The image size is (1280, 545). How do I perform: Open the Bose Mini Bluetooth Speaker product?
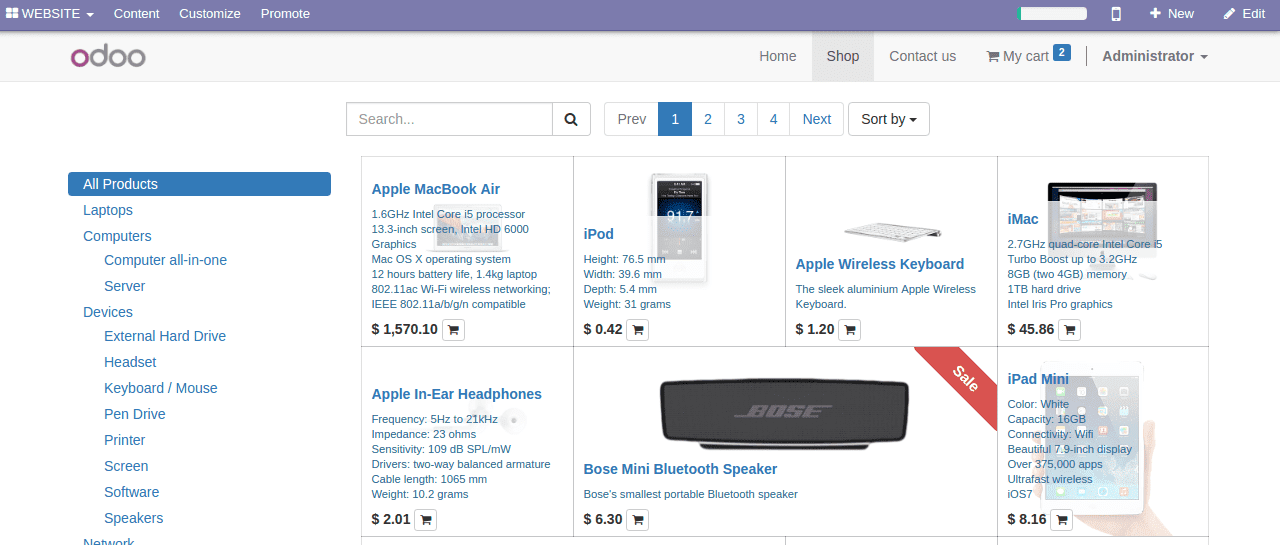[680, 469]
